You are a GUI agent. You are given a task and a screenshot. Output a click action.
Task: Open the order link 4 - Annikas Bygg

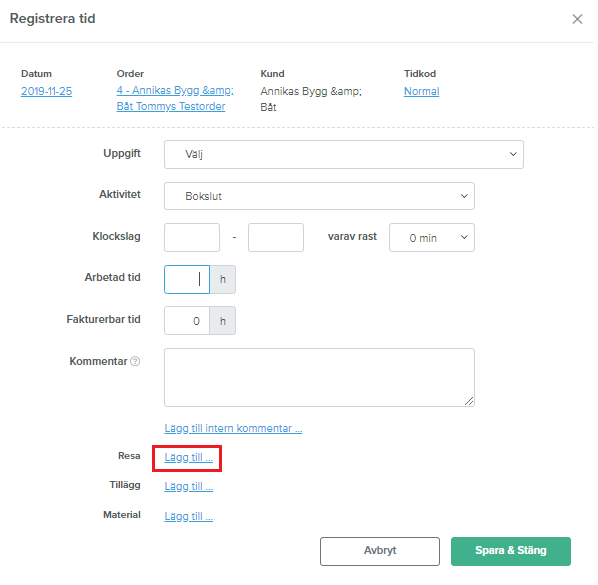coord(175,98)
